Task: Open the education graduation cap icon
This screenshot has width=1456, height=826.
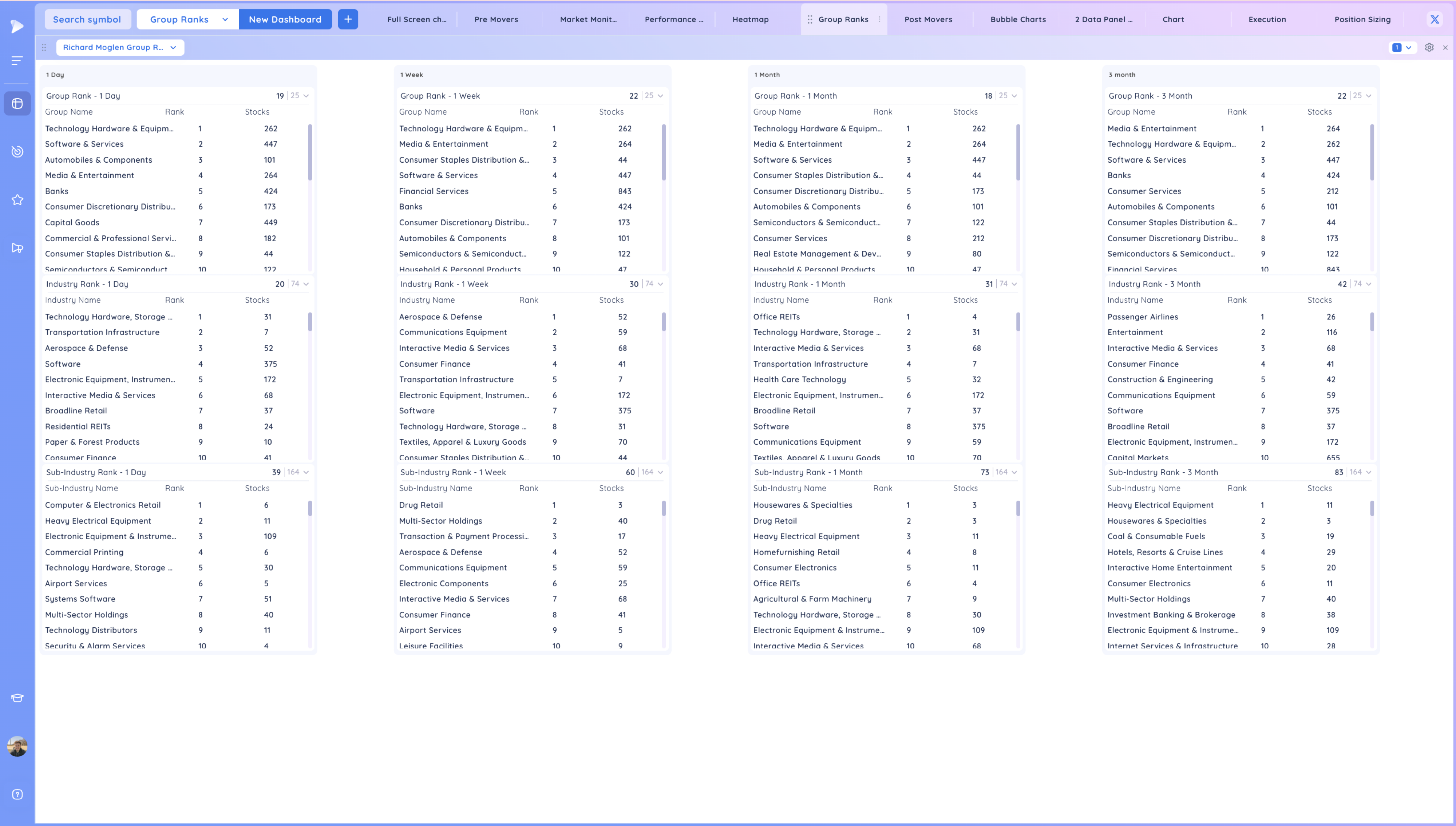Action: click(x=17, y=698)
